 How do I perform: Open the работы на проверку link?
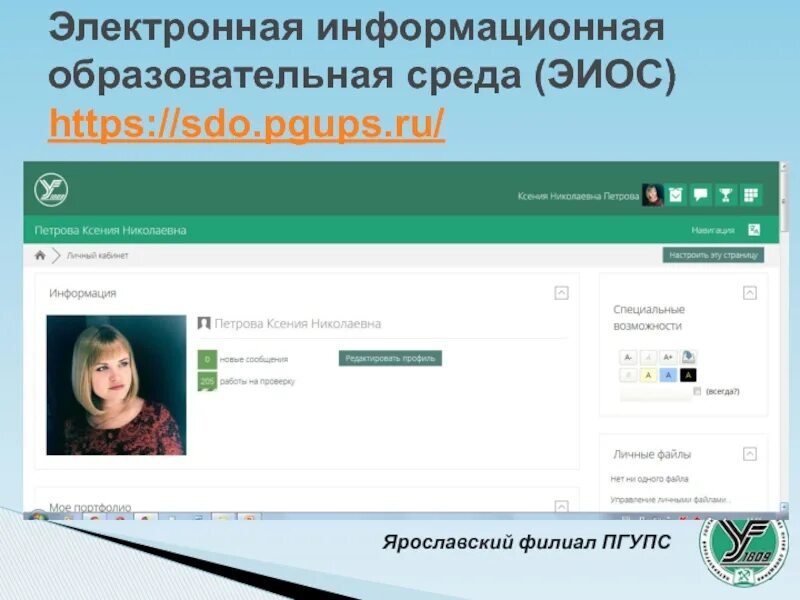tap(257, 381)
